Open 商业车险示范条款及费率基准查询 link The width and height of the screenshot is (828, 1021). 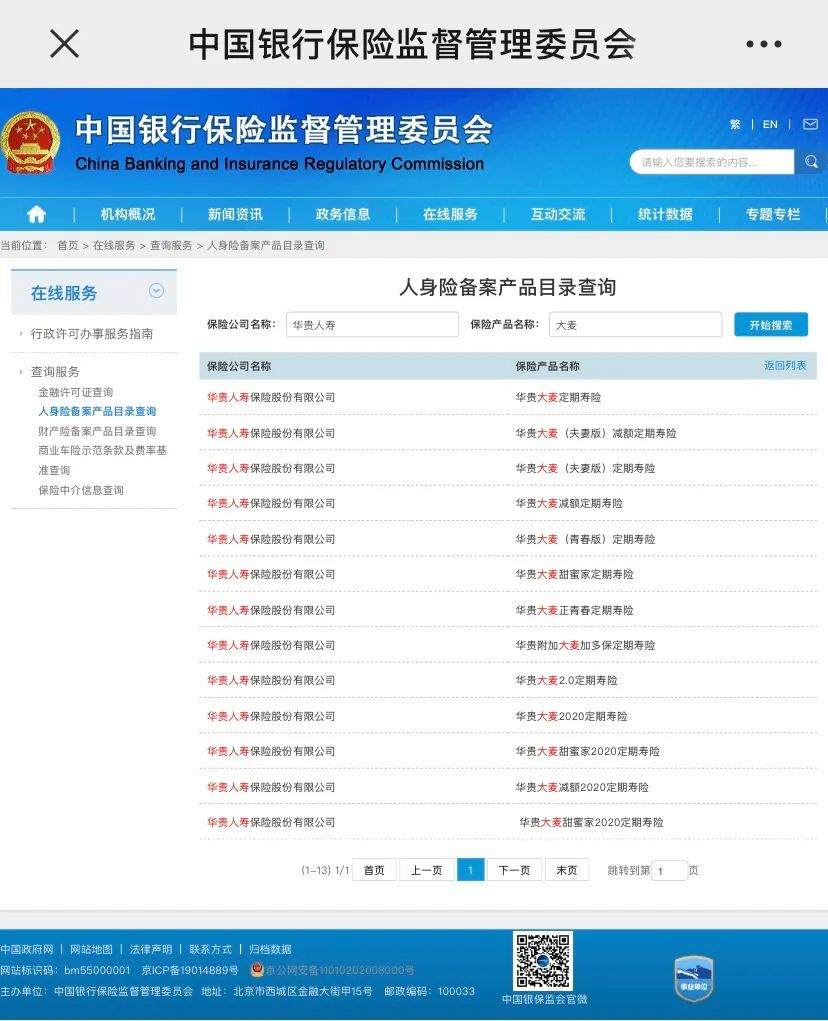[x=102, y=460]
